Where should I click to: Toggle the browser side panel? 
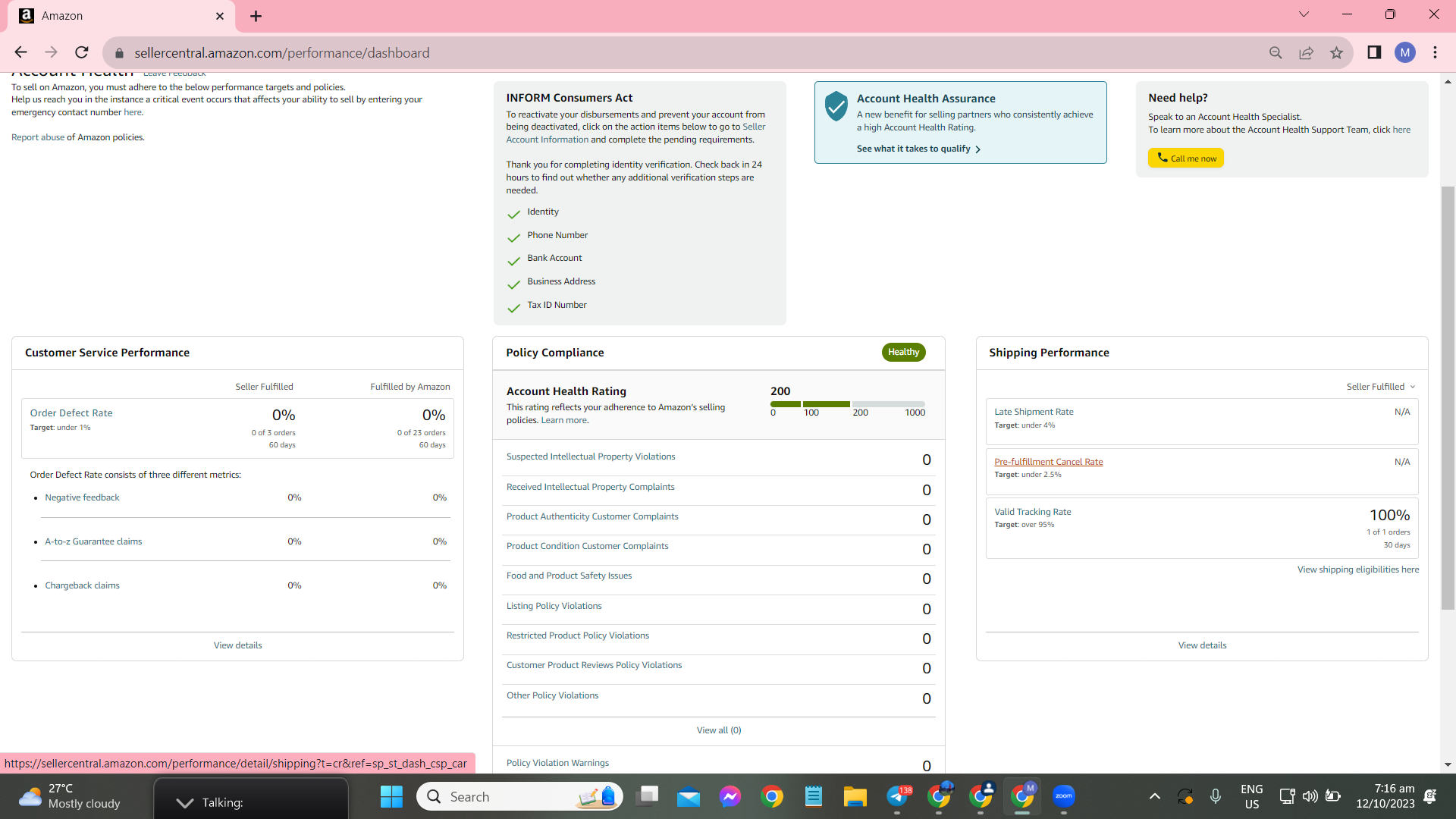tap(1374, 52)
